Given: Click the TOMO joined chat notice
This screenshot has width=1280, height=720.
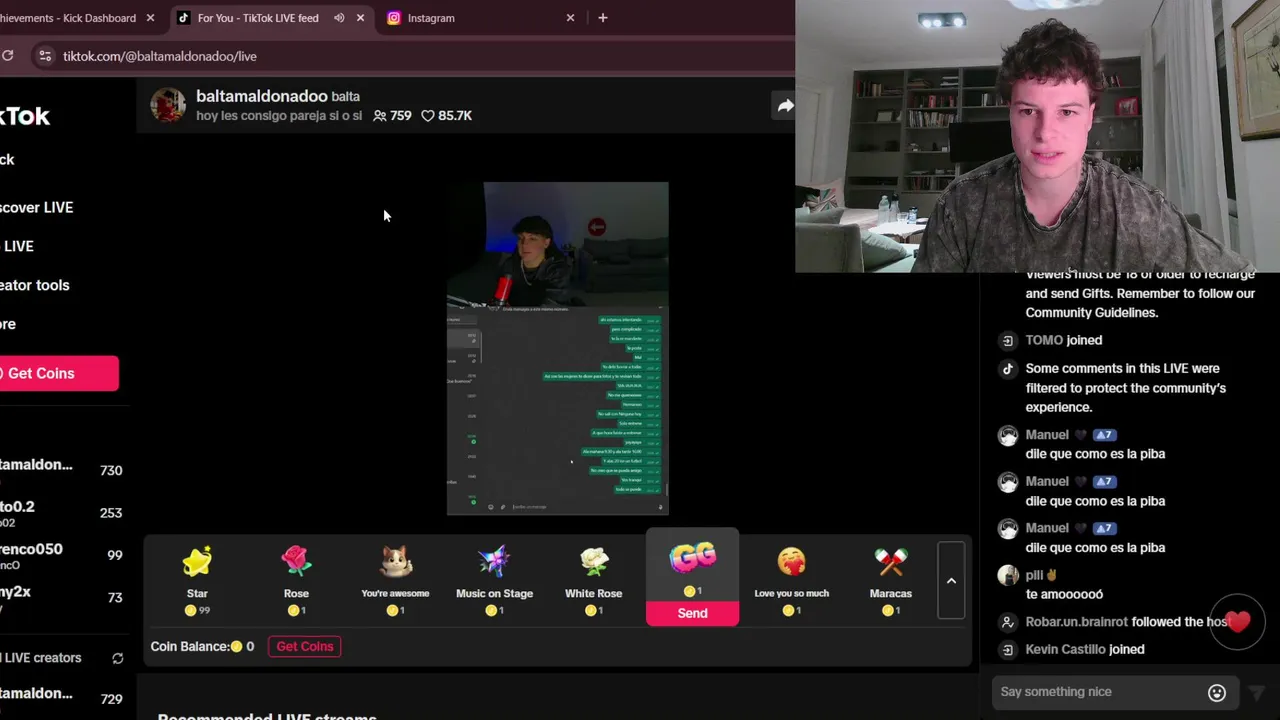Looking at the screenshot, I should [x=1063, y=340].
